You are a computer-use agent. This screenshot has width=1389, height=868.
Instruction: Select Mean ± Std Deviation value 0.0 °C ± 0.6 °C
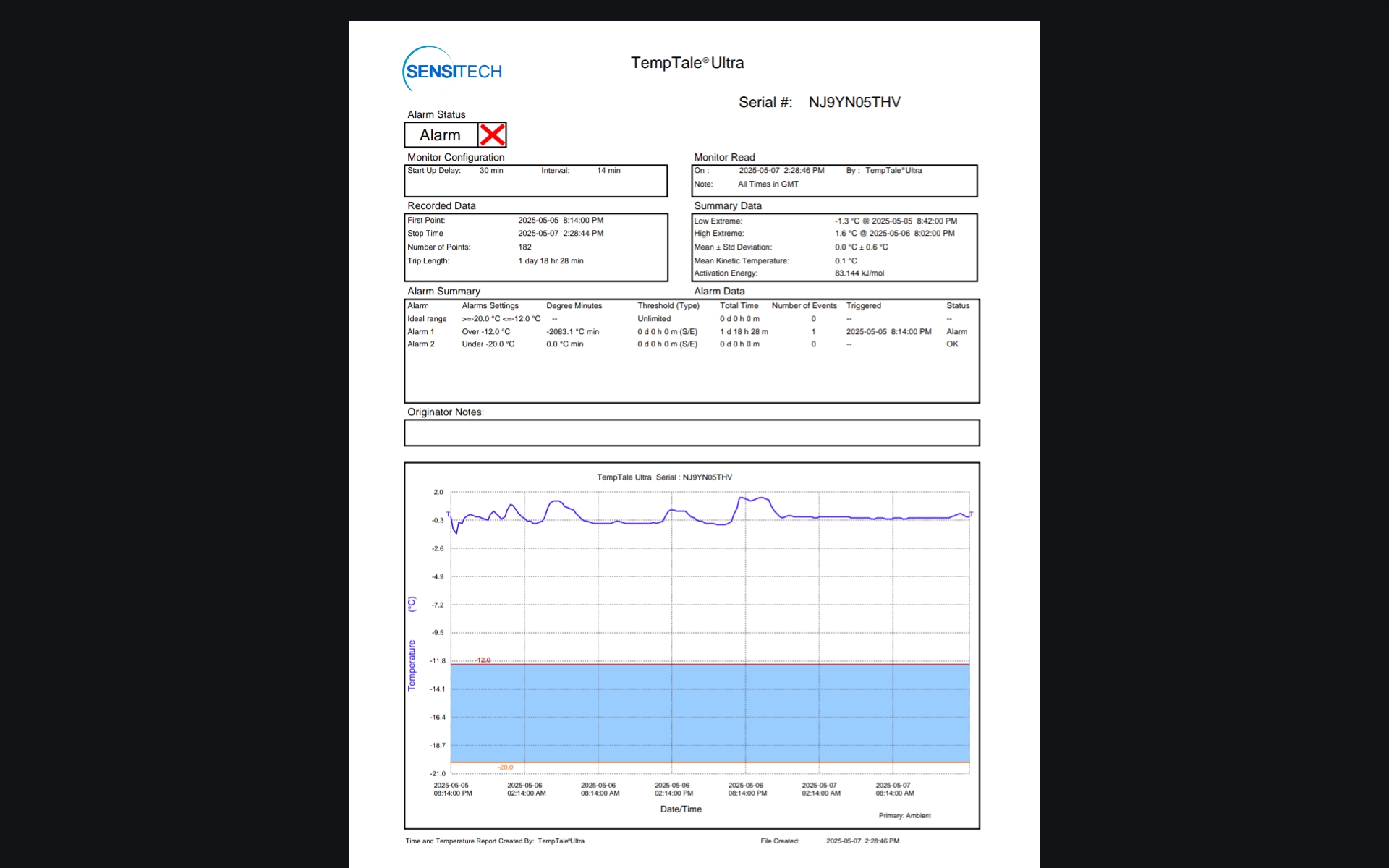tap(861, 247)
